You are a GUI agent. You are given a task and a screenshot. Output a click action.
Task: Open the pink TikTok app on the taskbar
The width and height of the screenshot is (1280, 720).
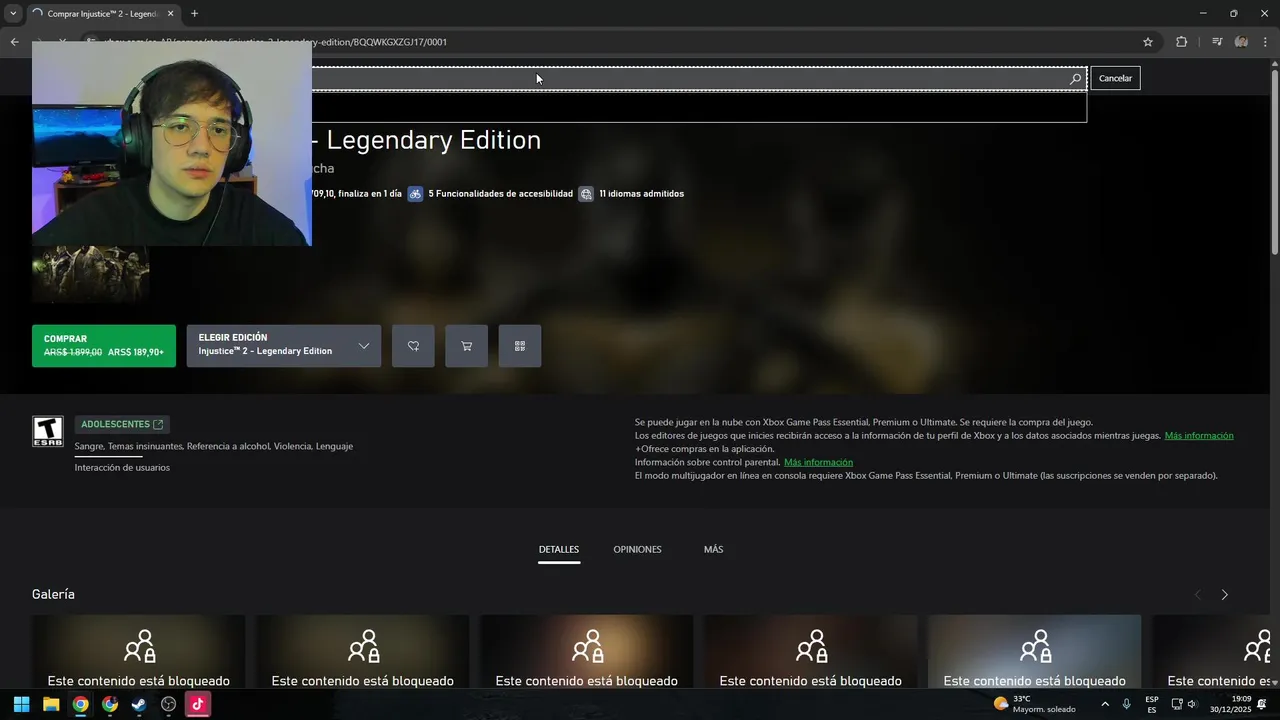click(197, 704)
